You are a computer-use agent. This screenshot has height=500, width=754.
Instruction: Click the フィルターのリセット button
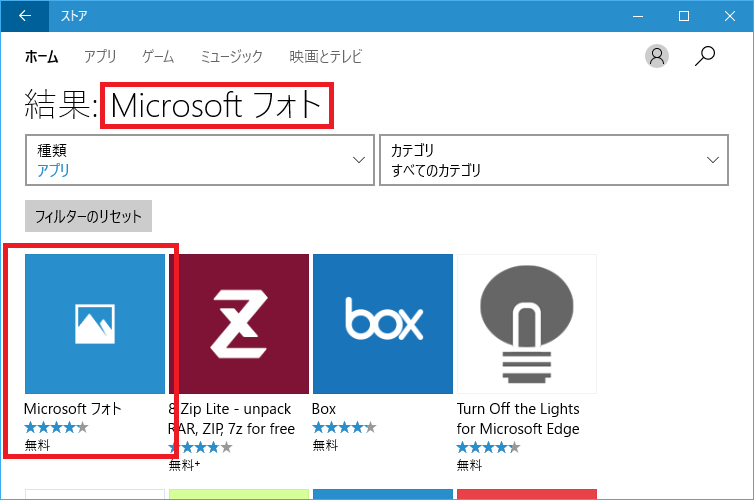pos(88,216)
